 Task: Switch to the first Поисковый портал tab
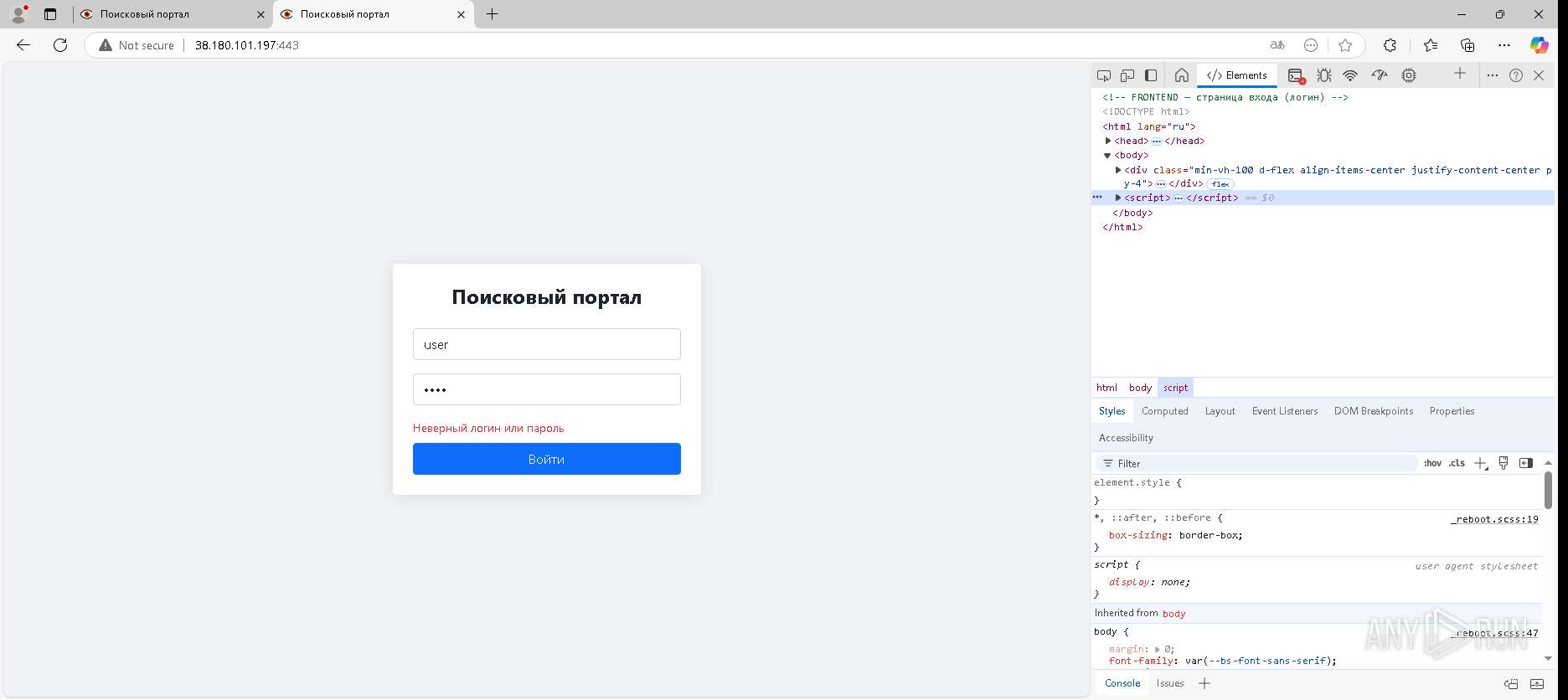coord(172,14)
